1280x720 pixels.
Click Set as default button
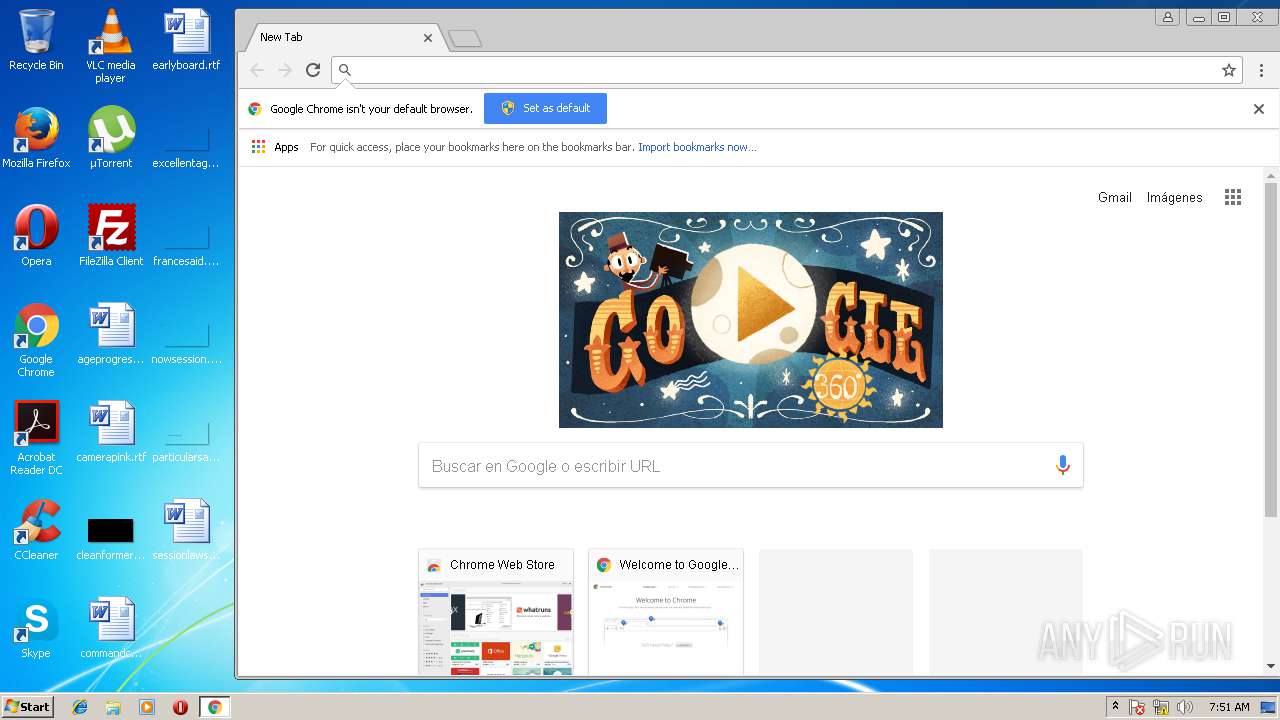(545, 108)
